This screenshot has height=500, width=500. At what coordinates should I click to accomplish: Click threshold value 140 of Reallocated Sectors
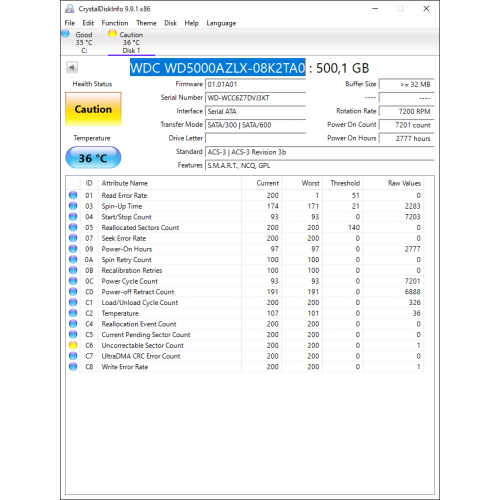coord(354,227)
